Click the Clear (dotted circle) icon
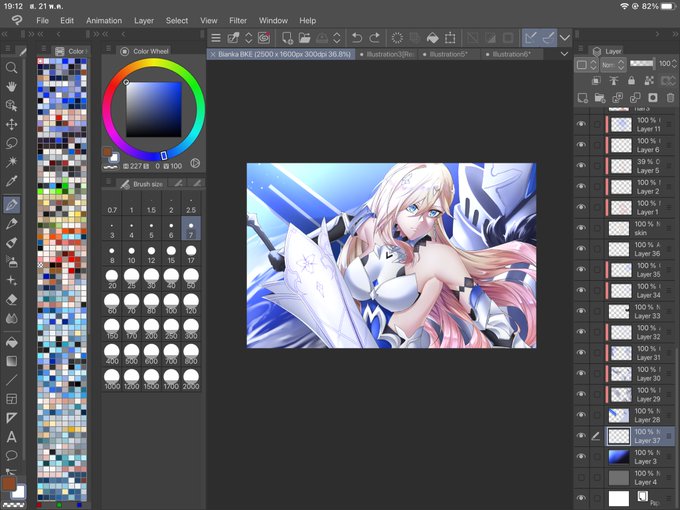This screenshot has width=680, height=510. 397,38
